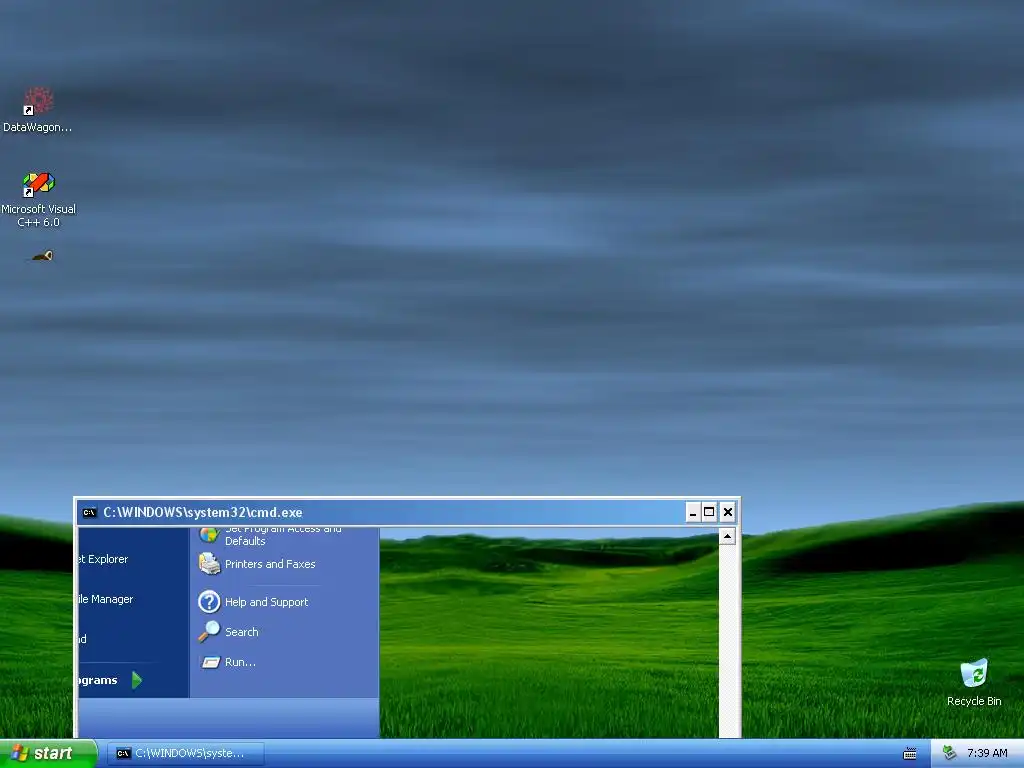The height and width of the screenshot is (768, 1024).
Task: Click the Run... icon
Action: click(210, 662)
